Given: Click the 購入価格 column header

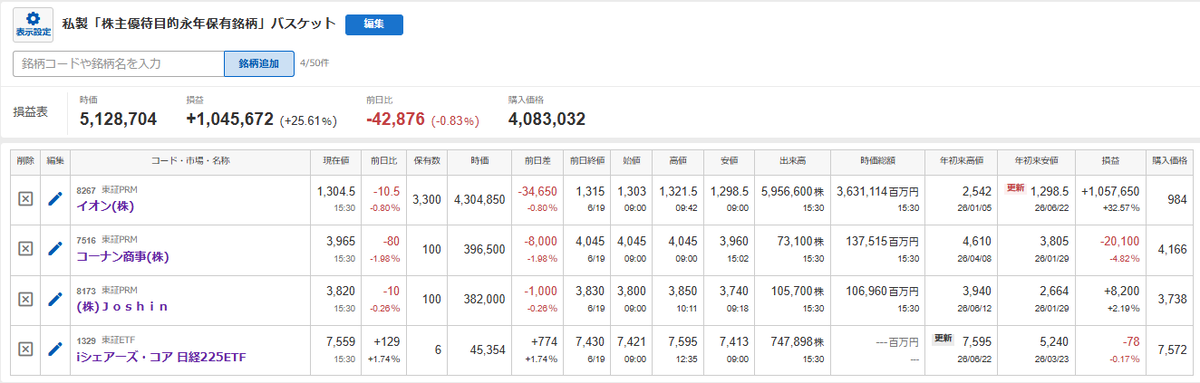Looking at the screenshot, I should coord(1170,160).
